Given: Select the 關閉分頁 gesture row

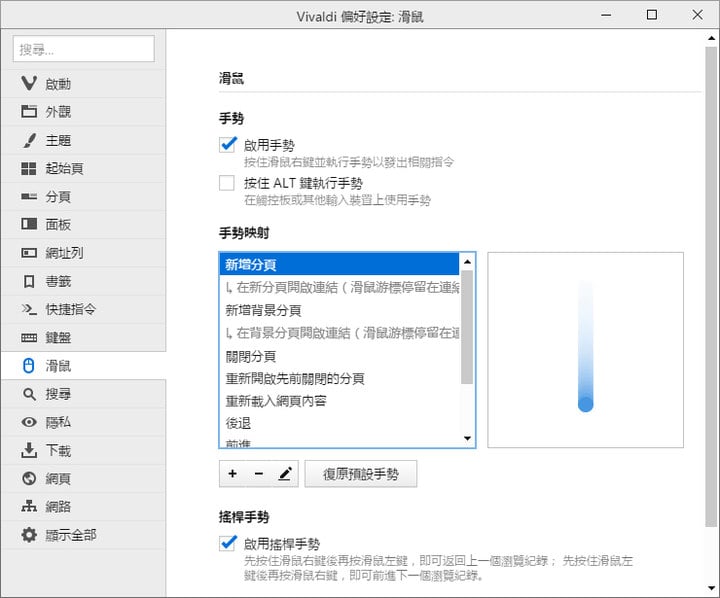Looking at the screenshot, I should (339, 356).
